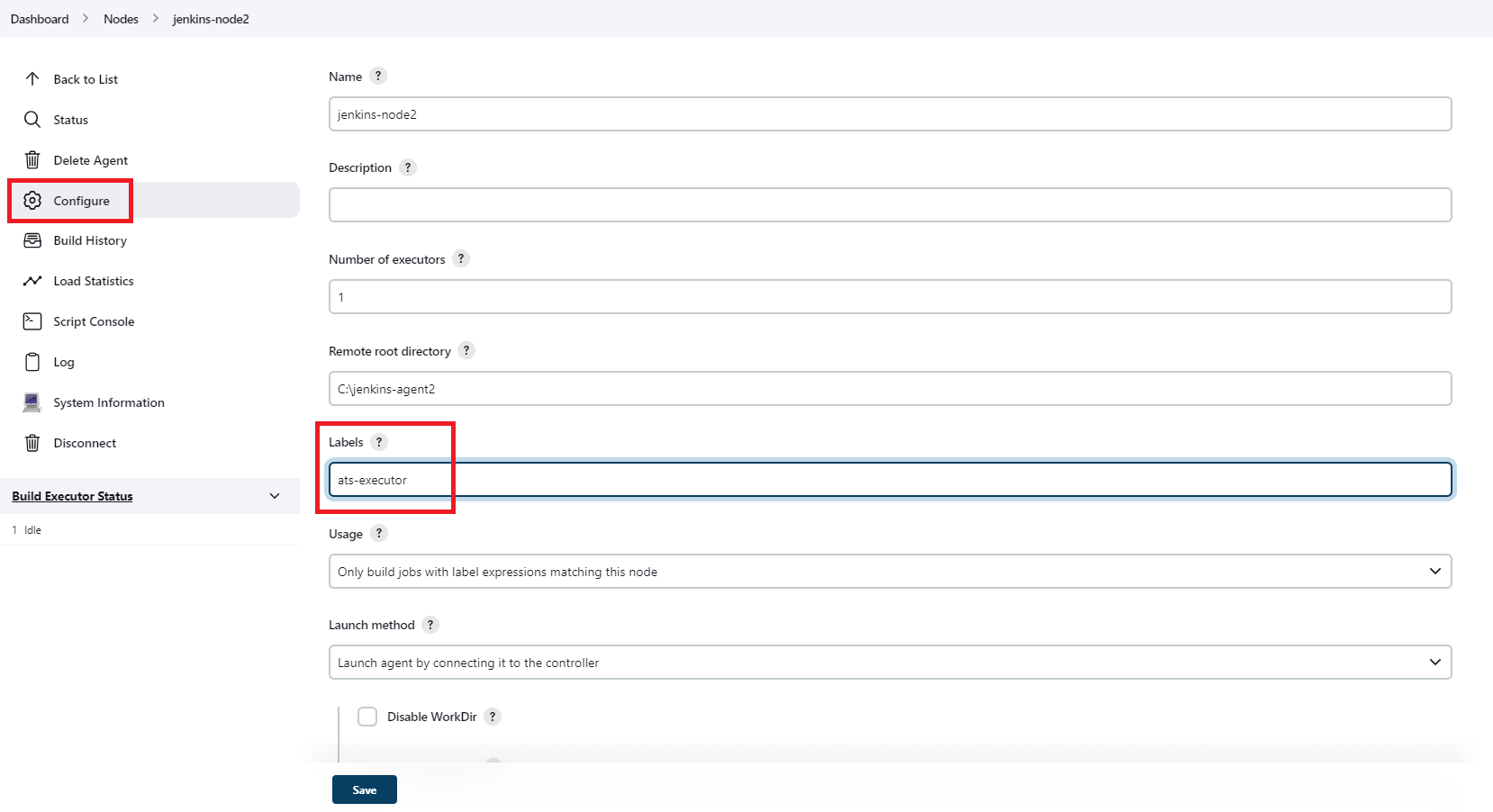1493x812 pixels.
Task: Click the Labels input field
Action: [890, 480]
